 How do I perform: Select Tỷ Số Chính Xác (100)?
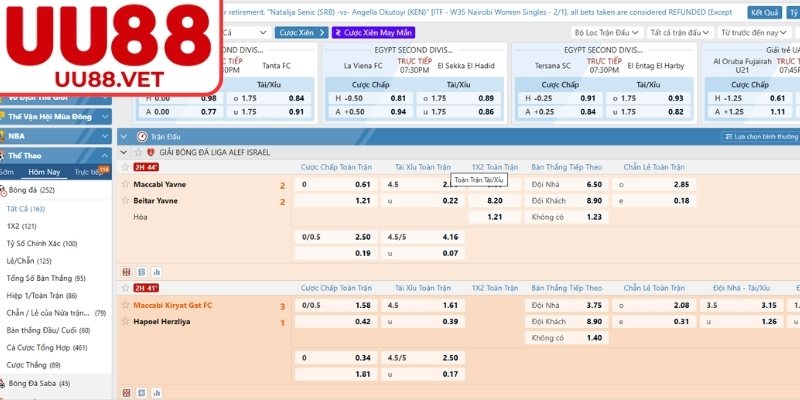(x=42, y=243)
